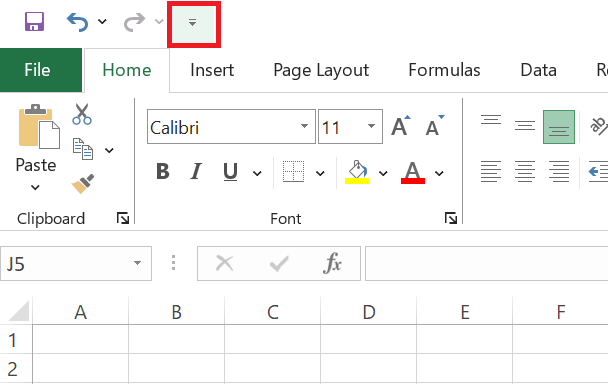
Task: Switch to the Page Layout tab
Action: [x=321, y=70]
